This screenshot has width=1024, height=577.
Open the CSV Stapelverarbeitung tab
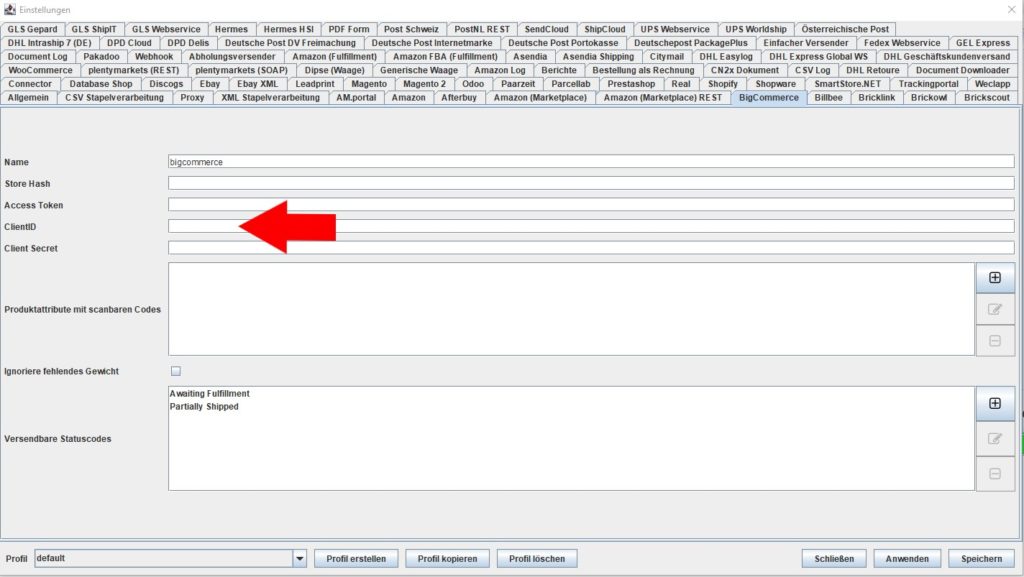(x=114, y=97)
